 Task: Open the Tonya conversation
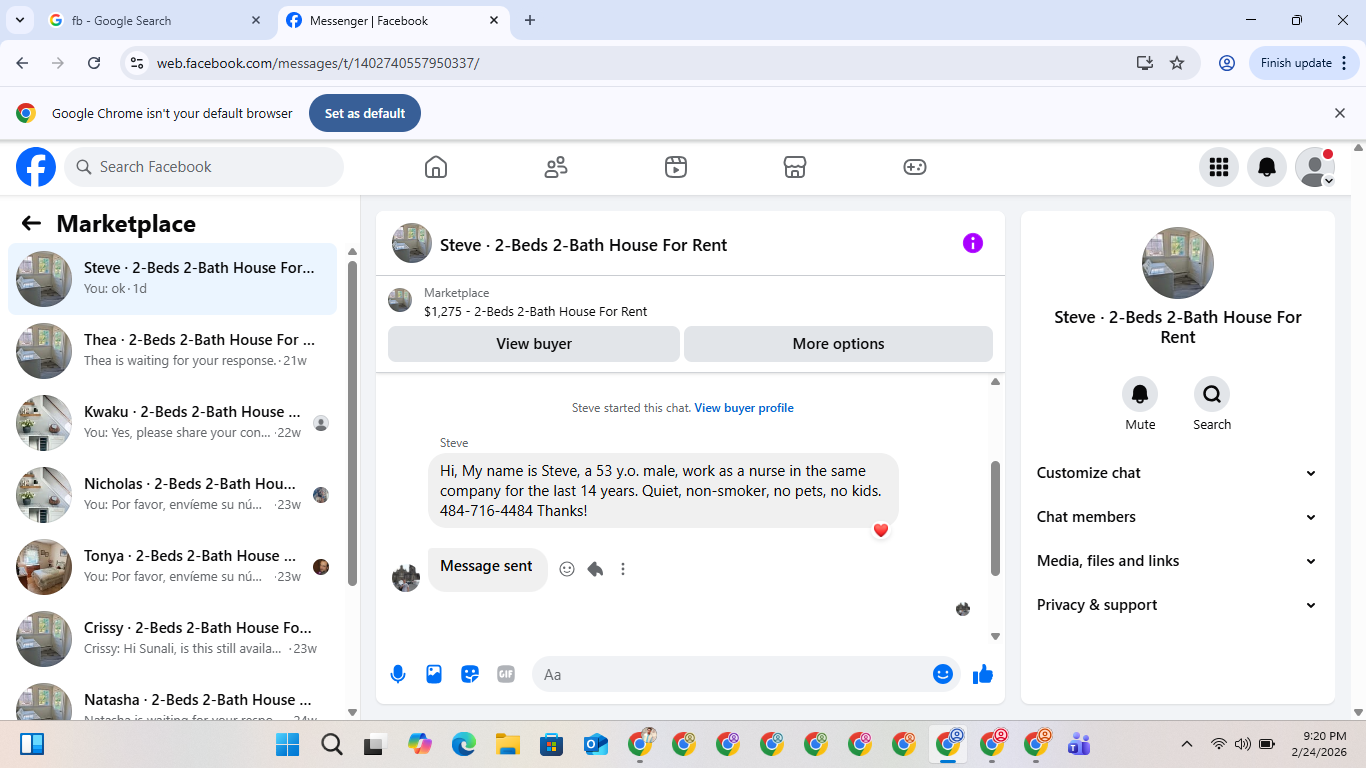[173, 567]
